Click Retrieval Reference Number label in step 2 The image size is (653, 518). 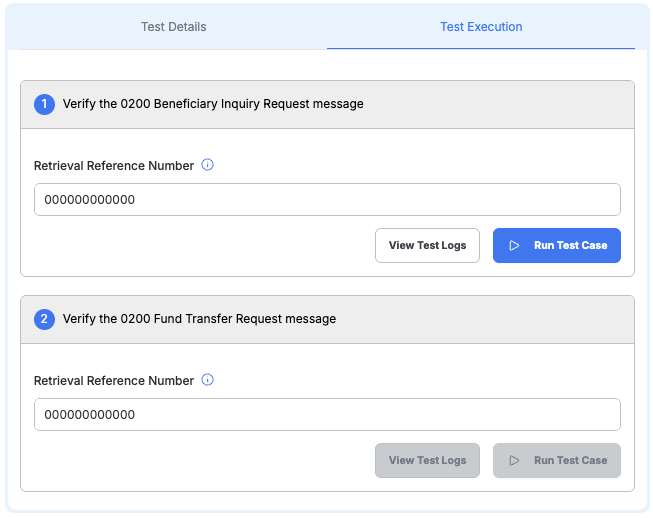[x=114, y=381]
